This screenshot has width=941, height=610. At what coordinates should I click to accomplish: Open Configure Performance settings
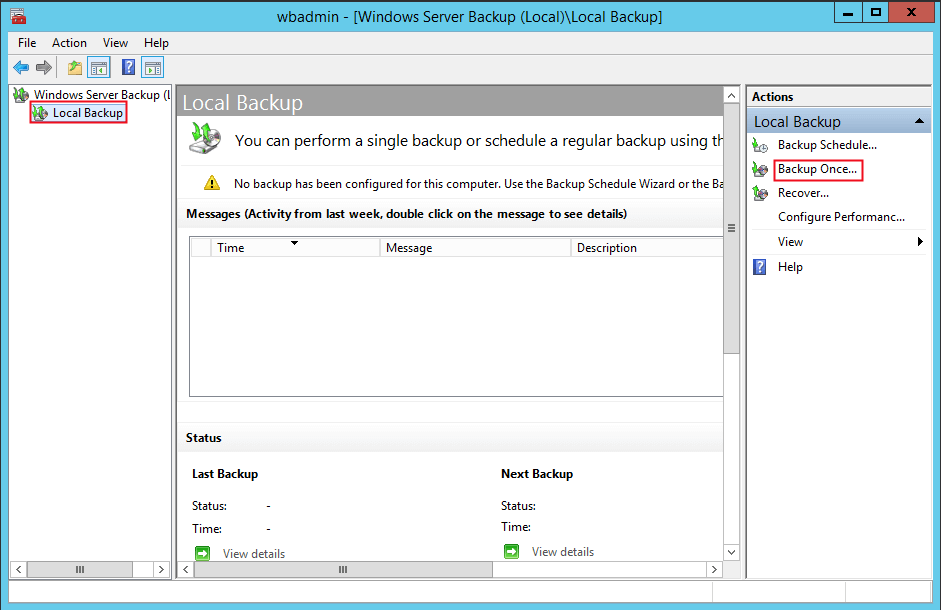(841, 217)
